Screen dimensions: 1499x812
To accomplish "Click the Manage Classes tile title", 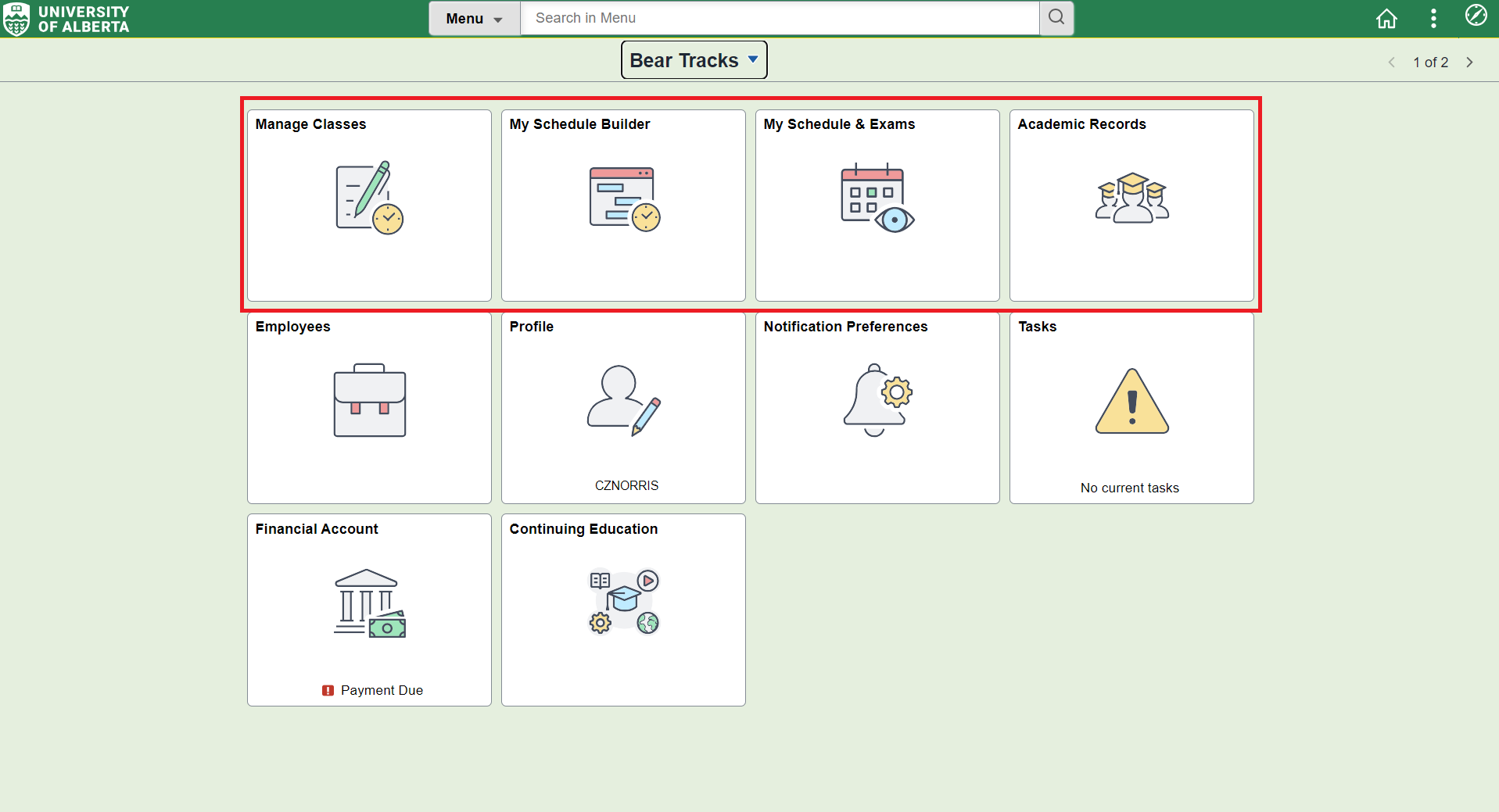I will [310, 124].
